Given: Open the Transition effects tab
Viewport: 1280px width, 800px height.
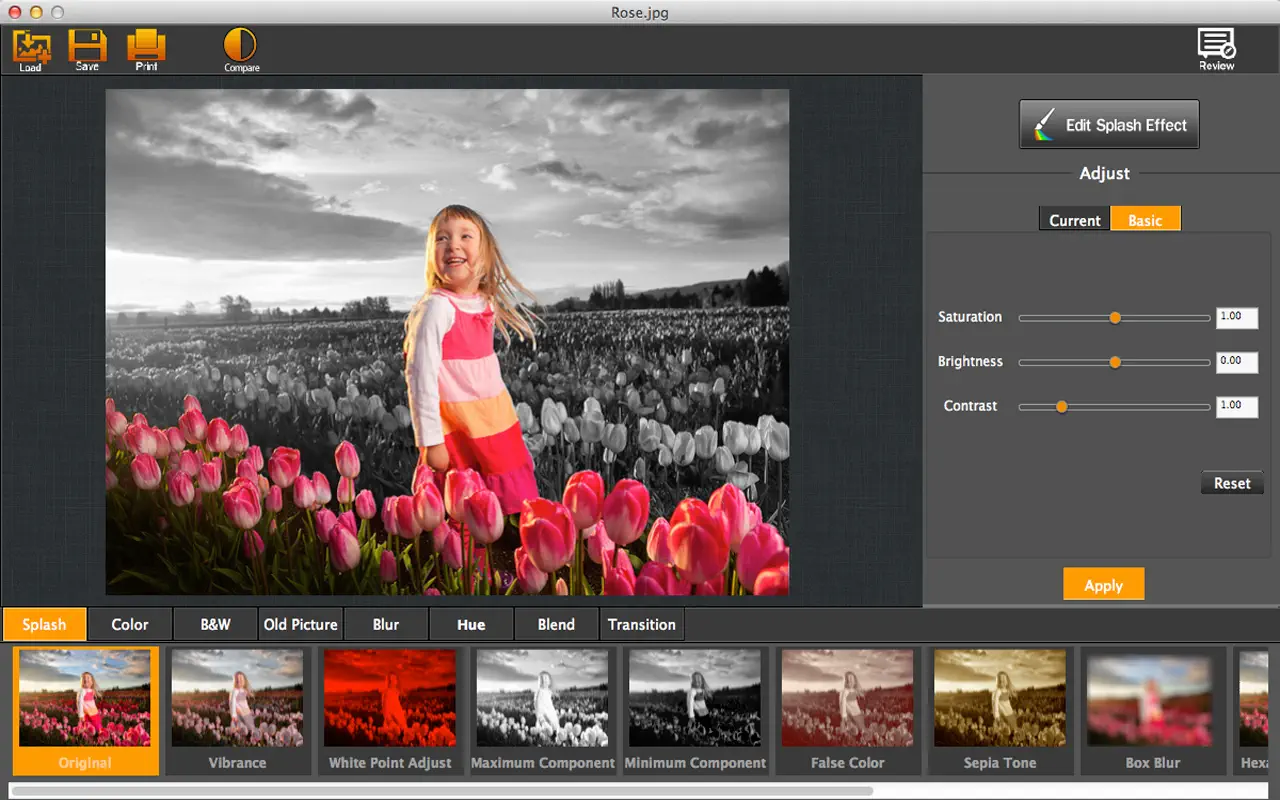Looking at the screenshot, I should (642, 623).
